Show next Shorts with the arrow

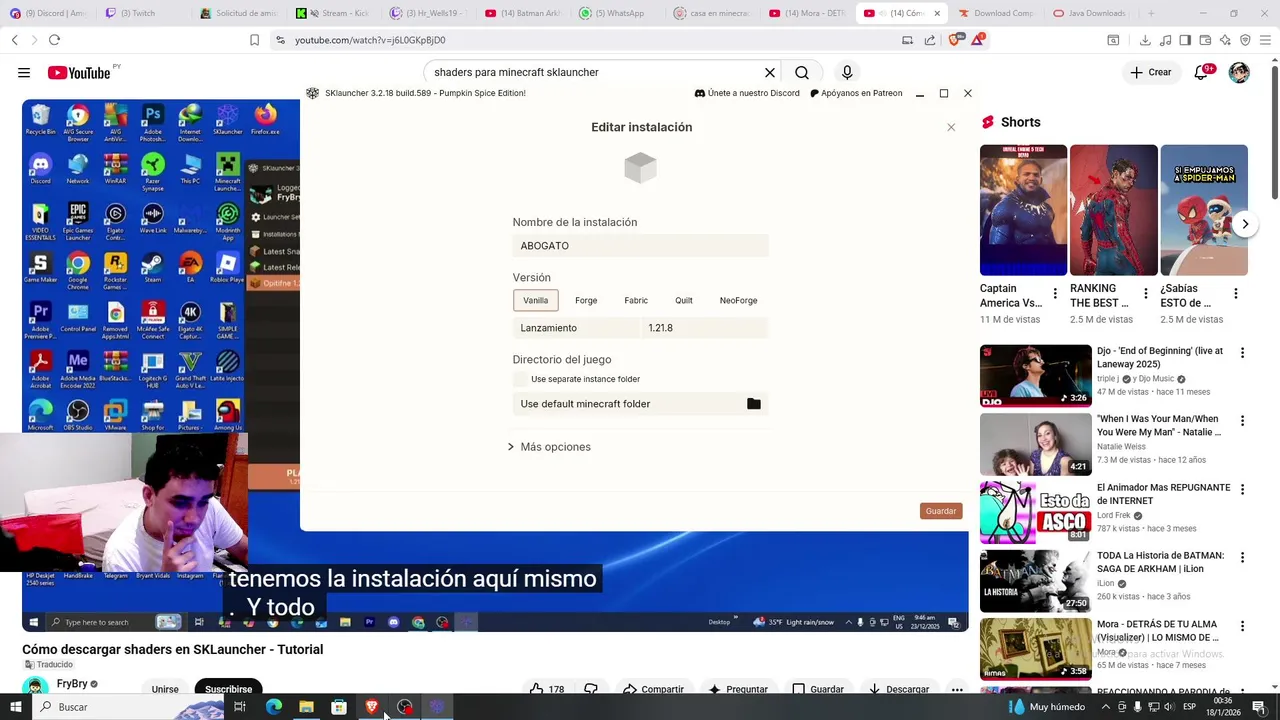(1245, 224)
